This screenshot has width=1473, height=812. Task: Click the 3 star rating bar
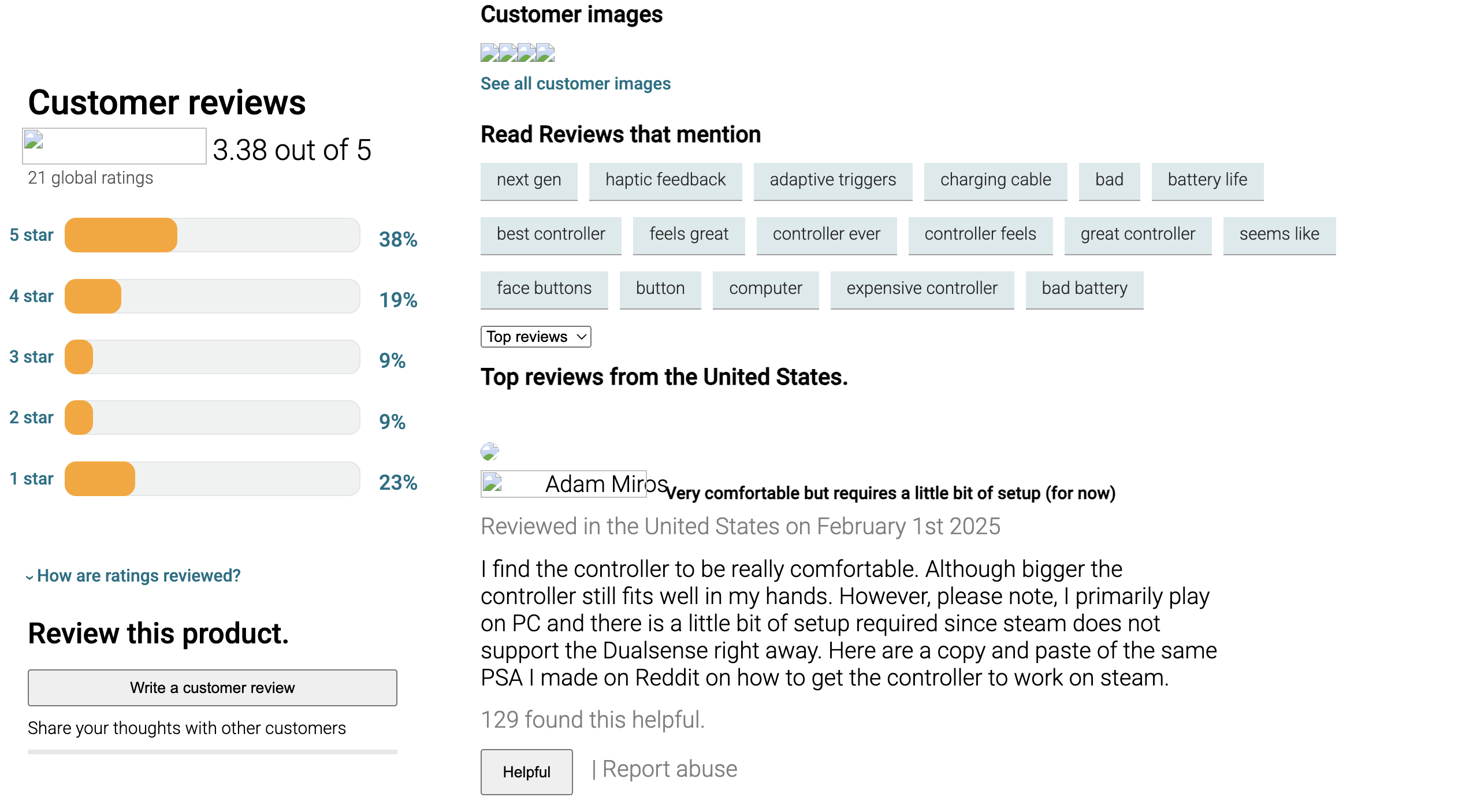pos(212,357)
